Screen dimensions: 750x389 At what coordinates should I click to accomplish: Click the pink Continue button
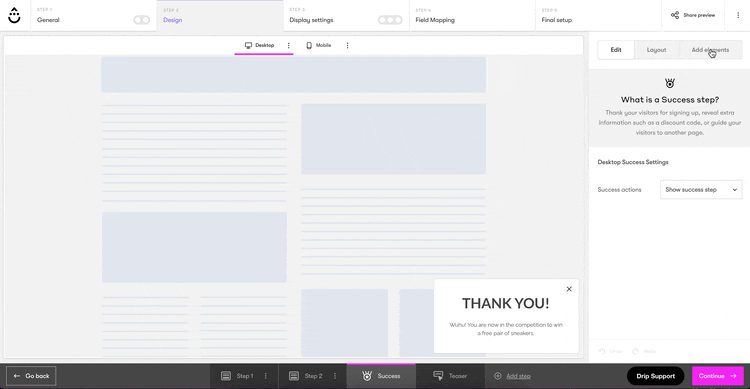(717, 376)
